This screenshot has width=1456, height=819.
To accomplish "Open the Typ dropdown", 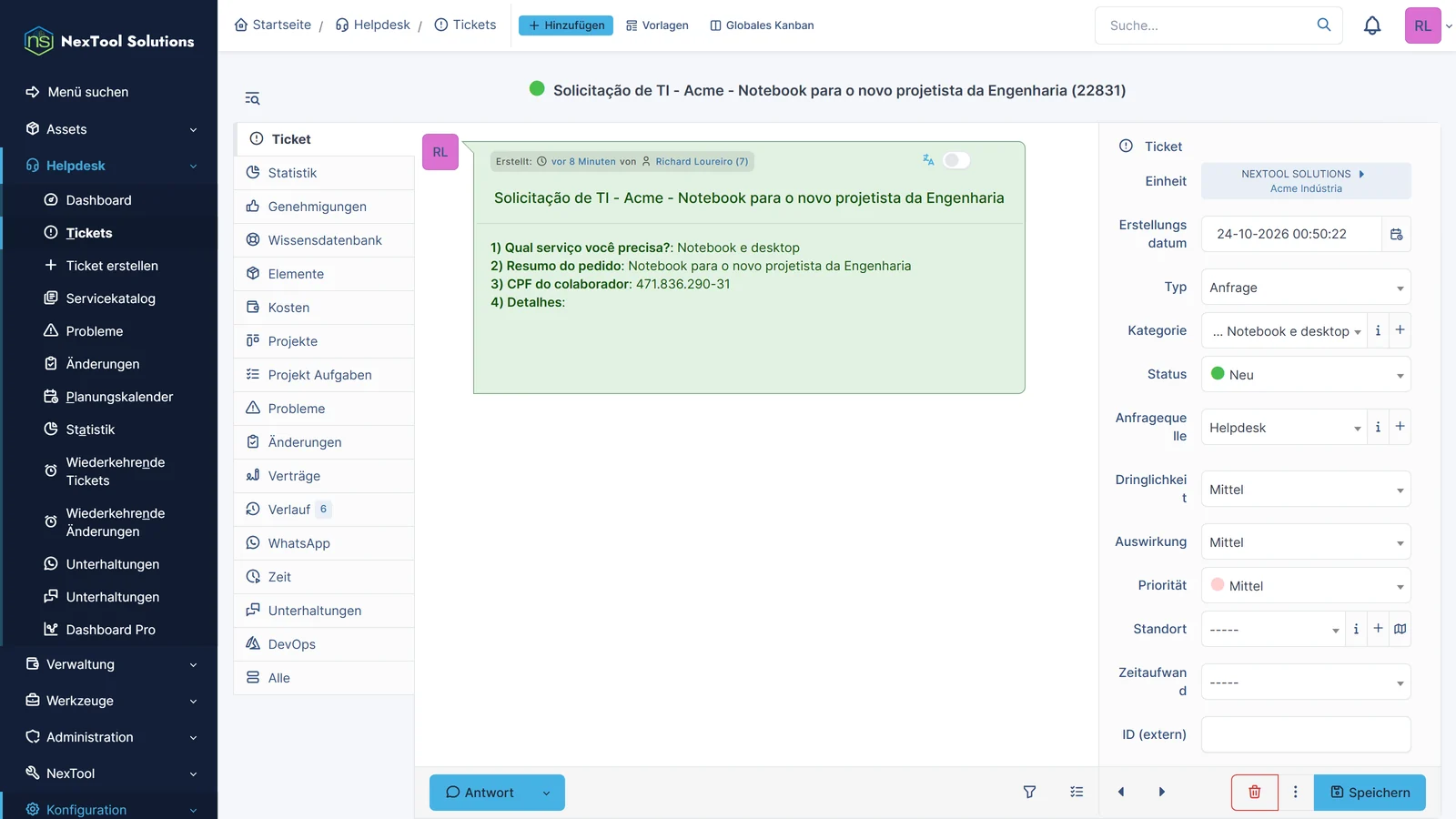I will (1306, 288).
